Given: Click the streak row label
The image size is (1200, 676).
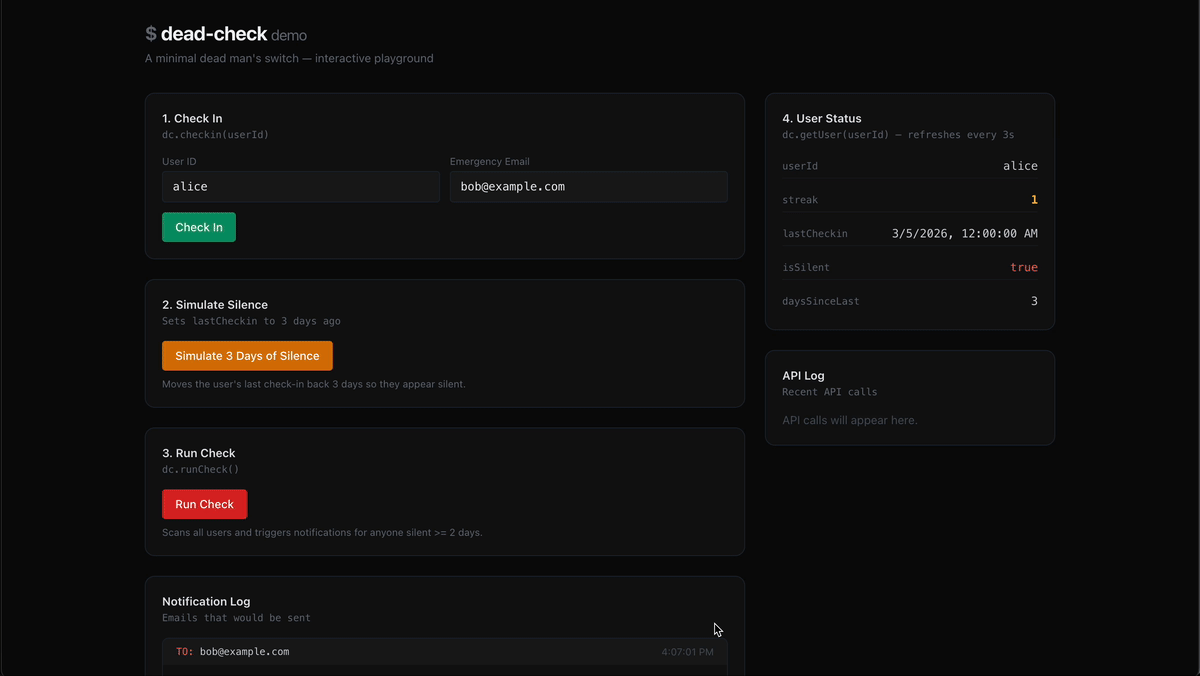Looking at the screenshot, I should (800, 200).
